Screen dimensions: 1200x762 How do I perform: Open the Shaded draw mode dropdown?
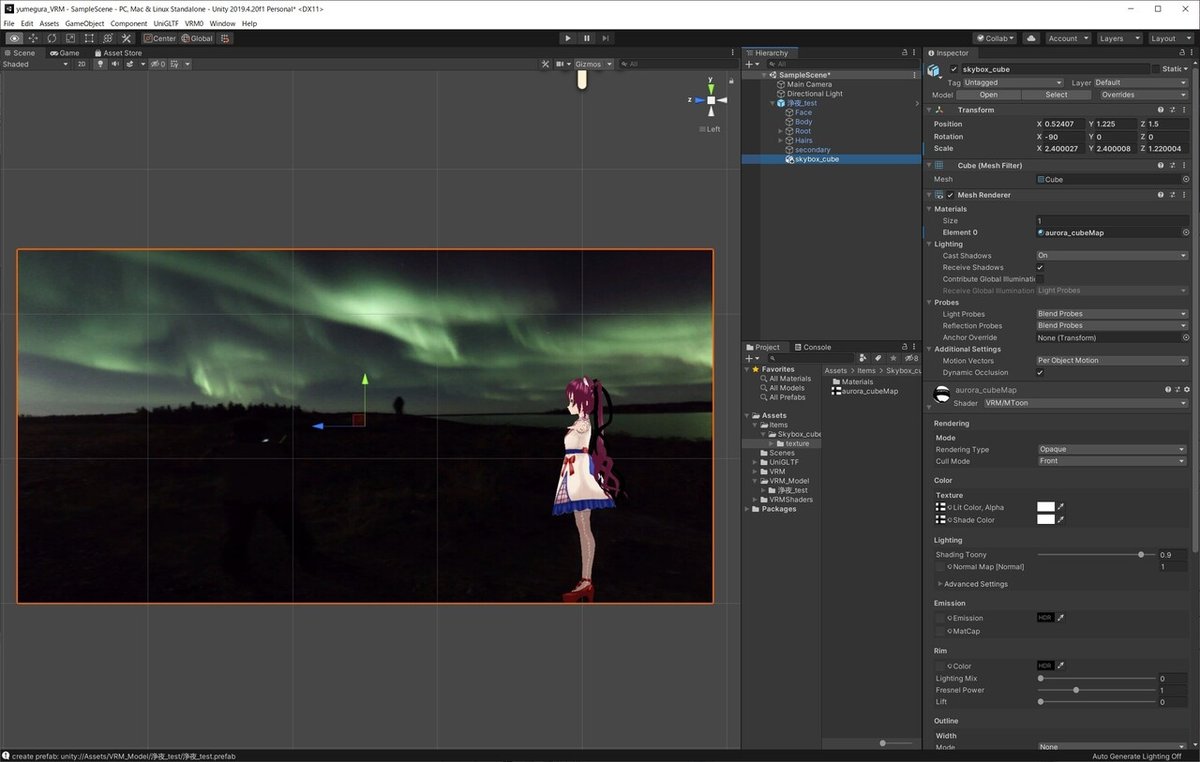point(35,64)
